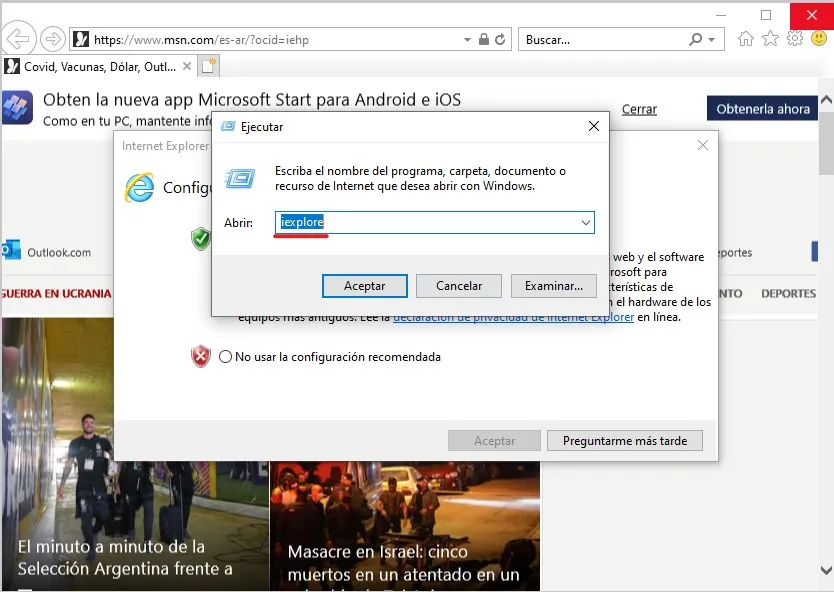Open the favorites star icon
This screenshot has height=592, width=834.
point(770,38)
